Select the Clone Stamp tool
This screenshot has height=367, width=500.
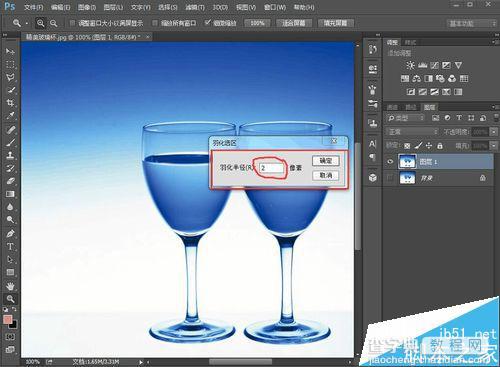10,155
